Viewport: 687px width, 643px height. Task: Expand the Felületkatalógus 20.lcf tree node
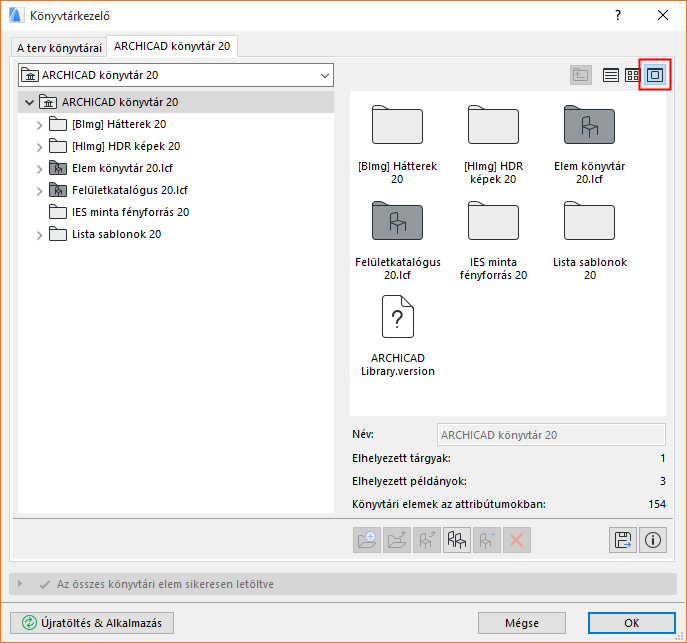click(x=39, y=191)
